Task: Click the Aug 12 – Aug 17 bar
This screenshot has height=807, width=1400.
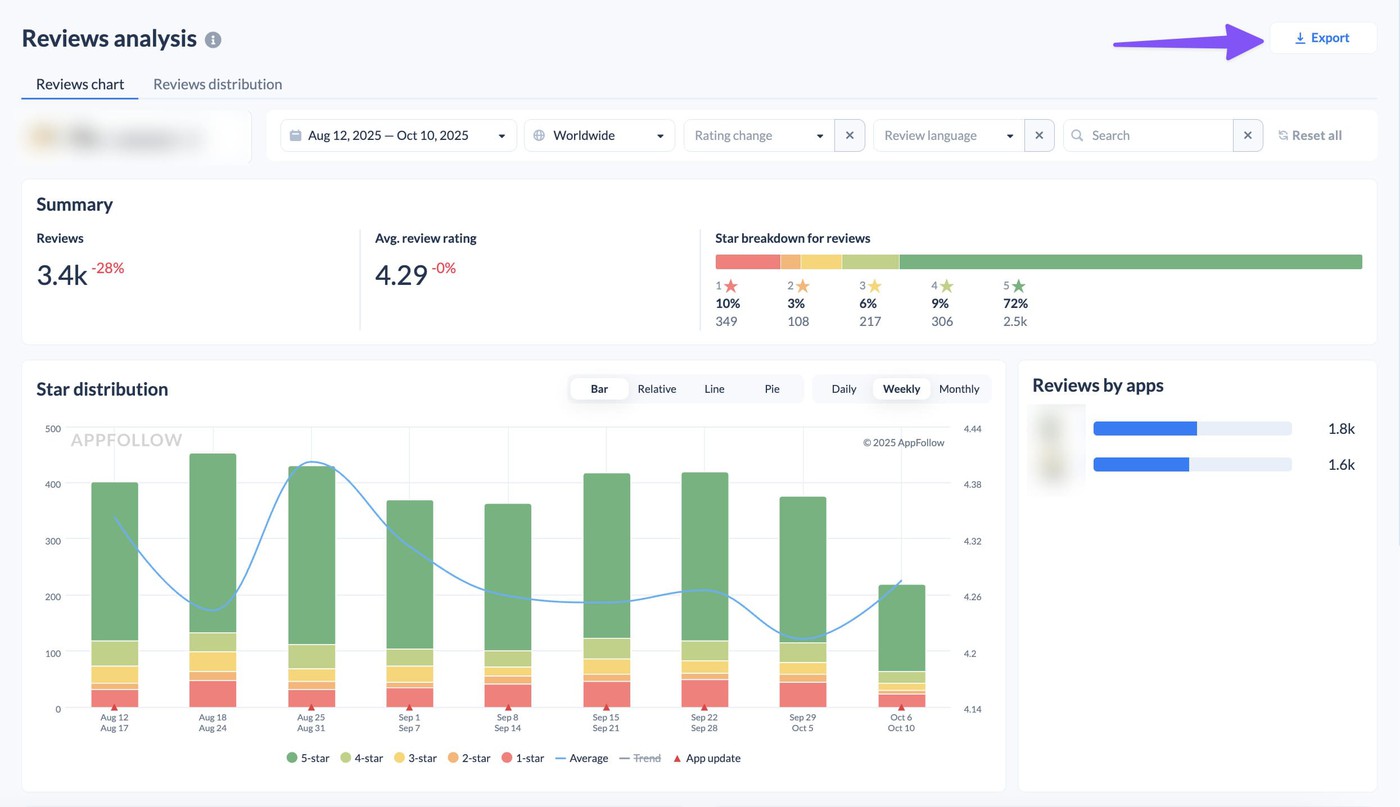Action: point(115,595)
